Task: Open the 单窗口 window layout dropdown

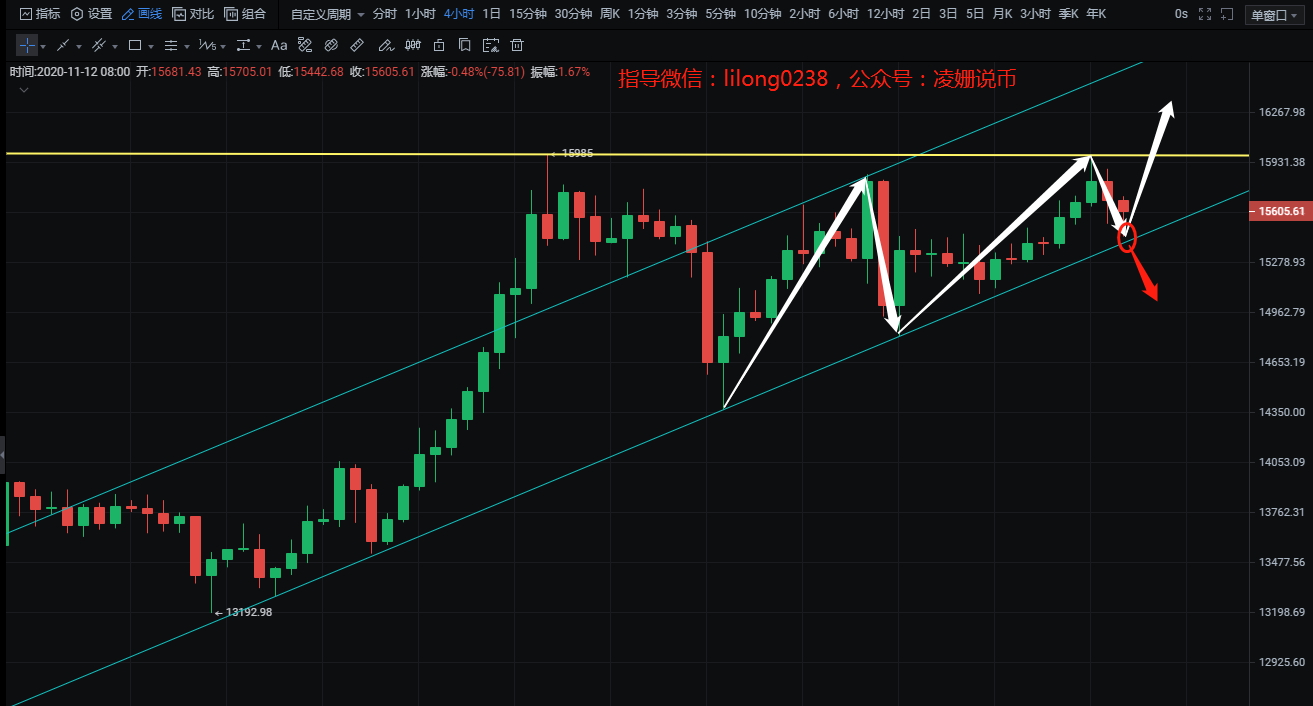Action: tap(1275, 14)
